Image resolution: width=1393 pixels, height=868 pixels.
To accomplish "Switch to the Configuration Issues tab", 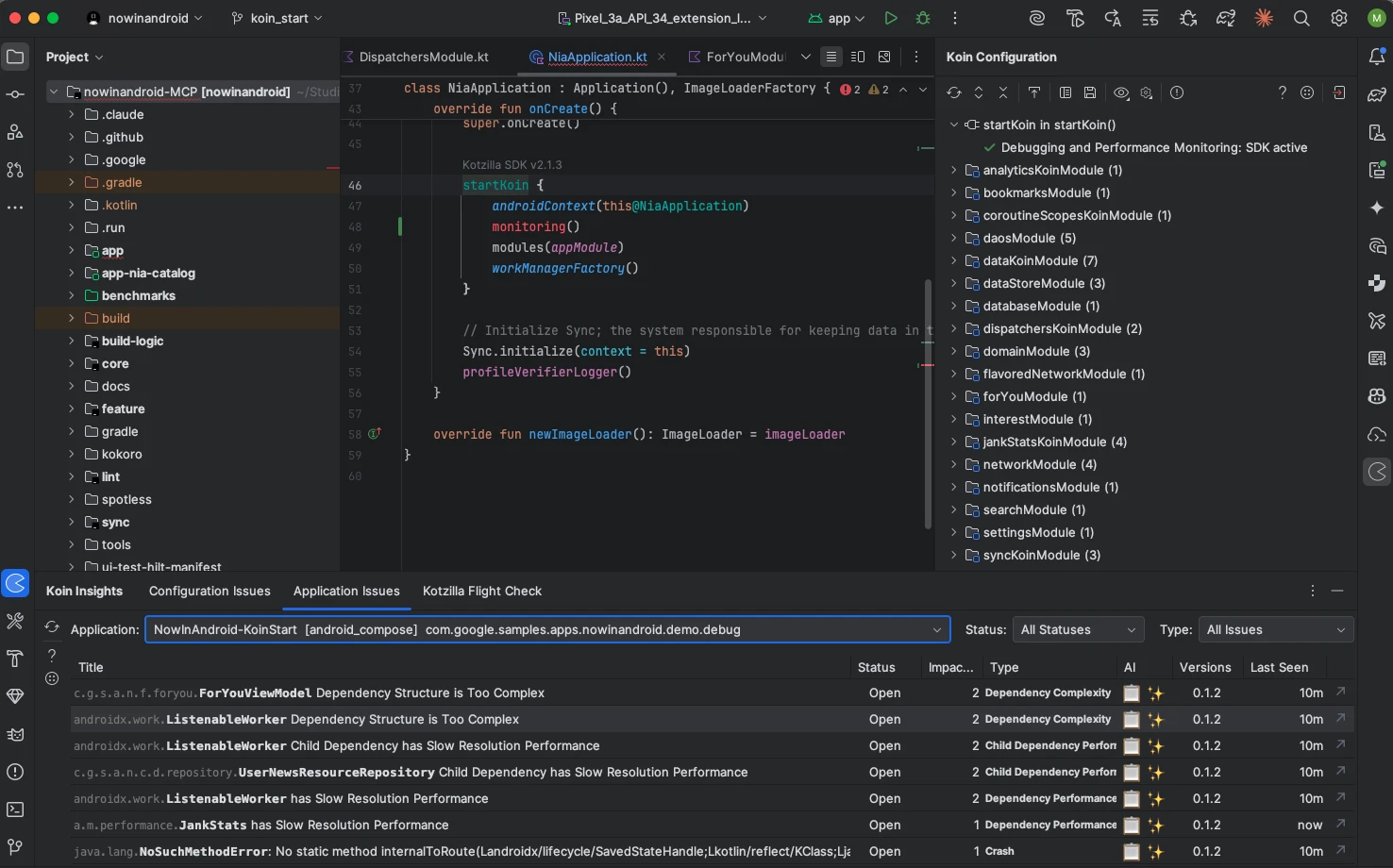I will pyautogui.click(x=210, y=591).
